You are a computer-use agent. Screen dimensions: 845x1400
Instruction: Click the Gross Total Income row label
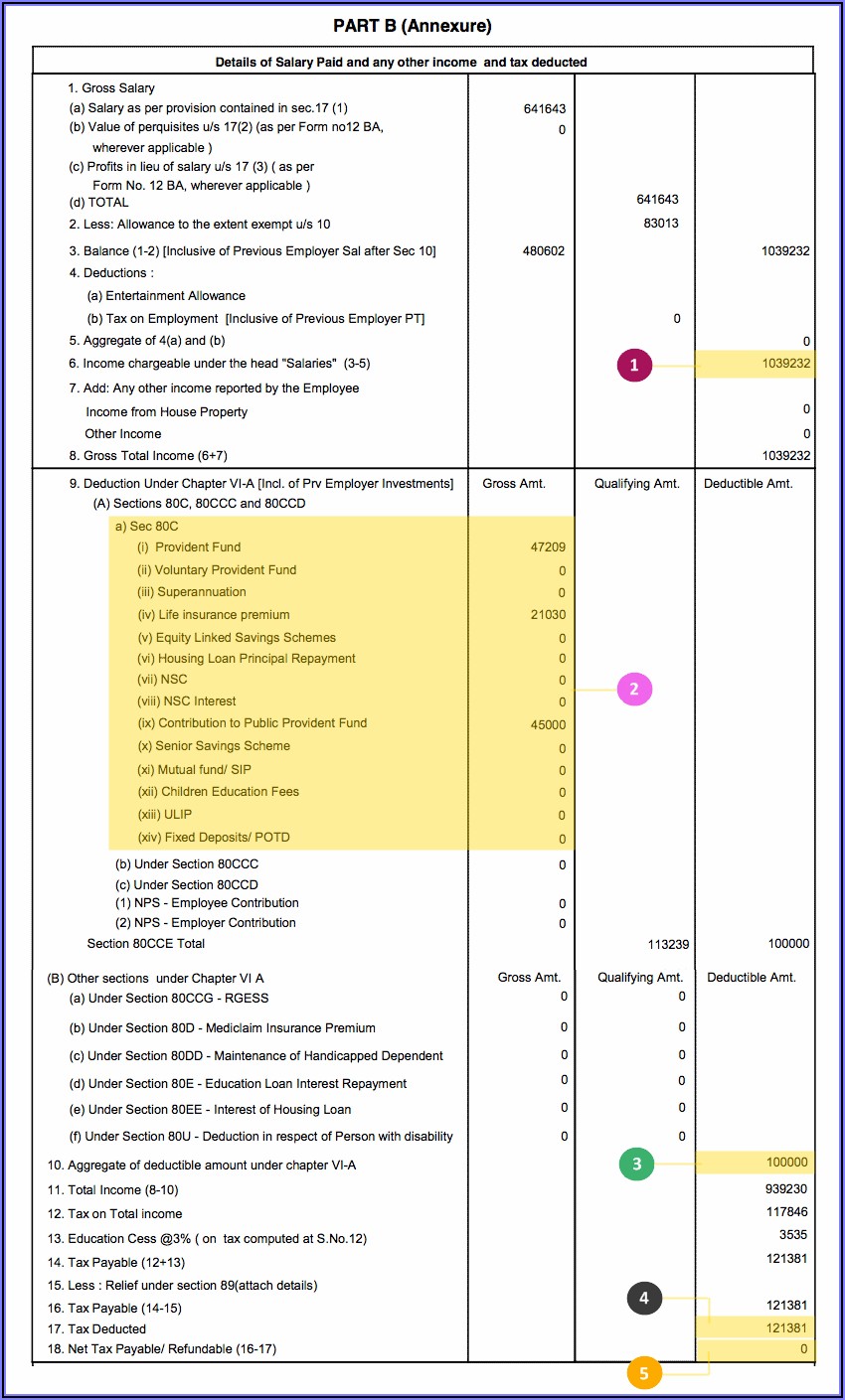click(x=148, y=456)
